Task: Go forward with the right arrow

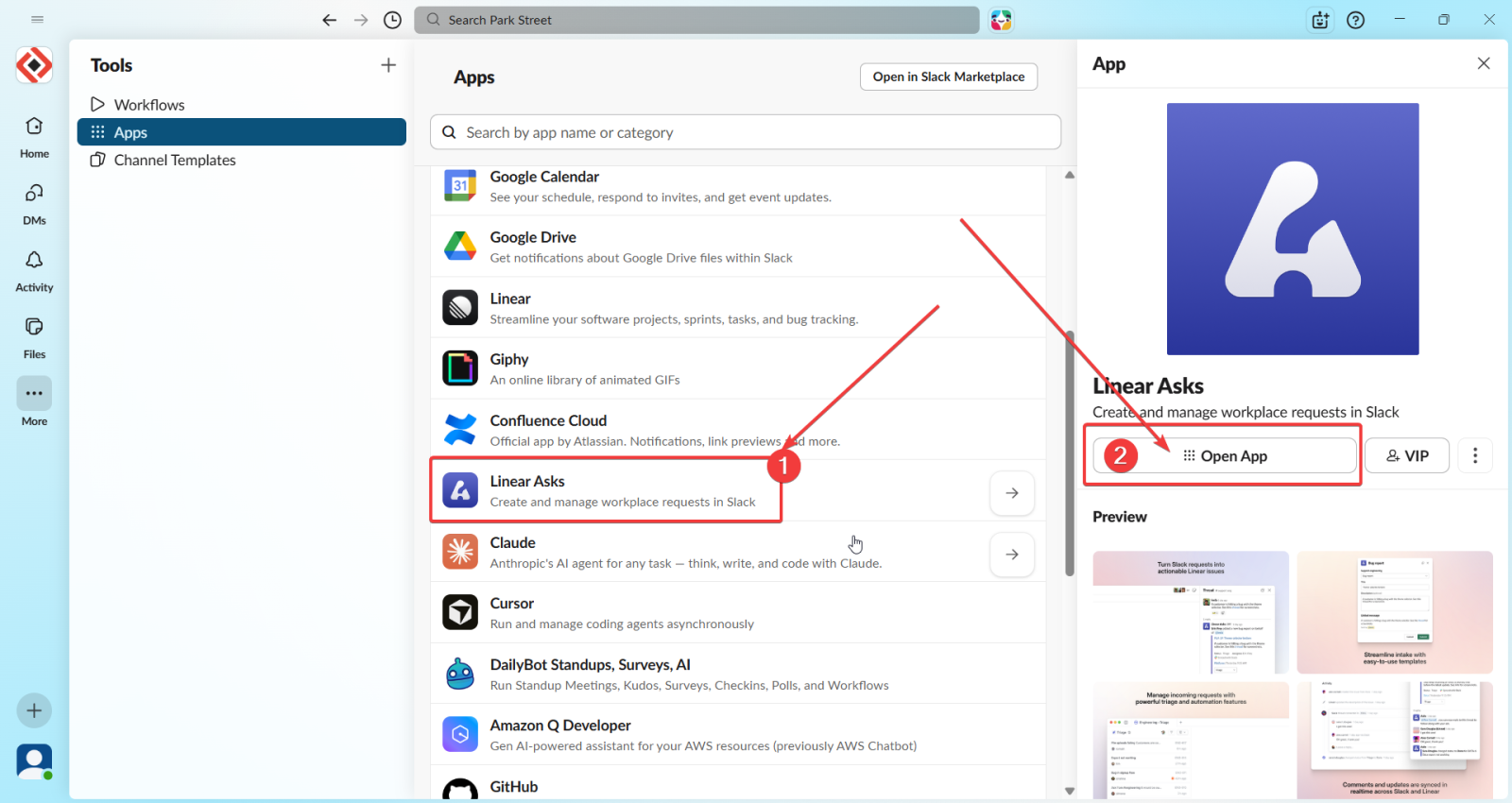Action: click(361, 20)
